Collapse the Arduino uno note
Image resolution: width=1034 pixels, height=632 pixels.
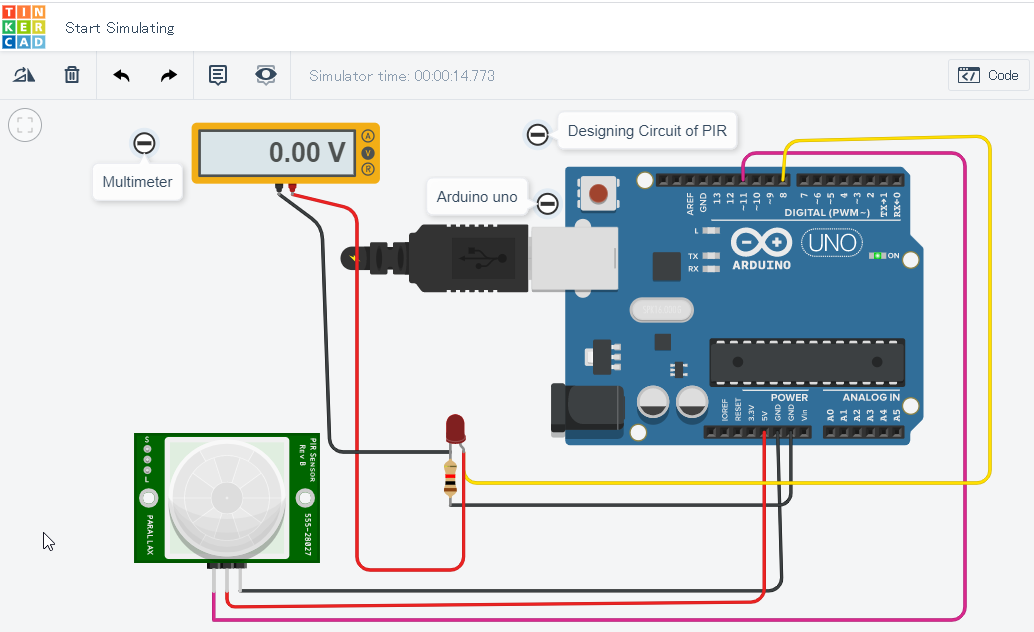547,203
